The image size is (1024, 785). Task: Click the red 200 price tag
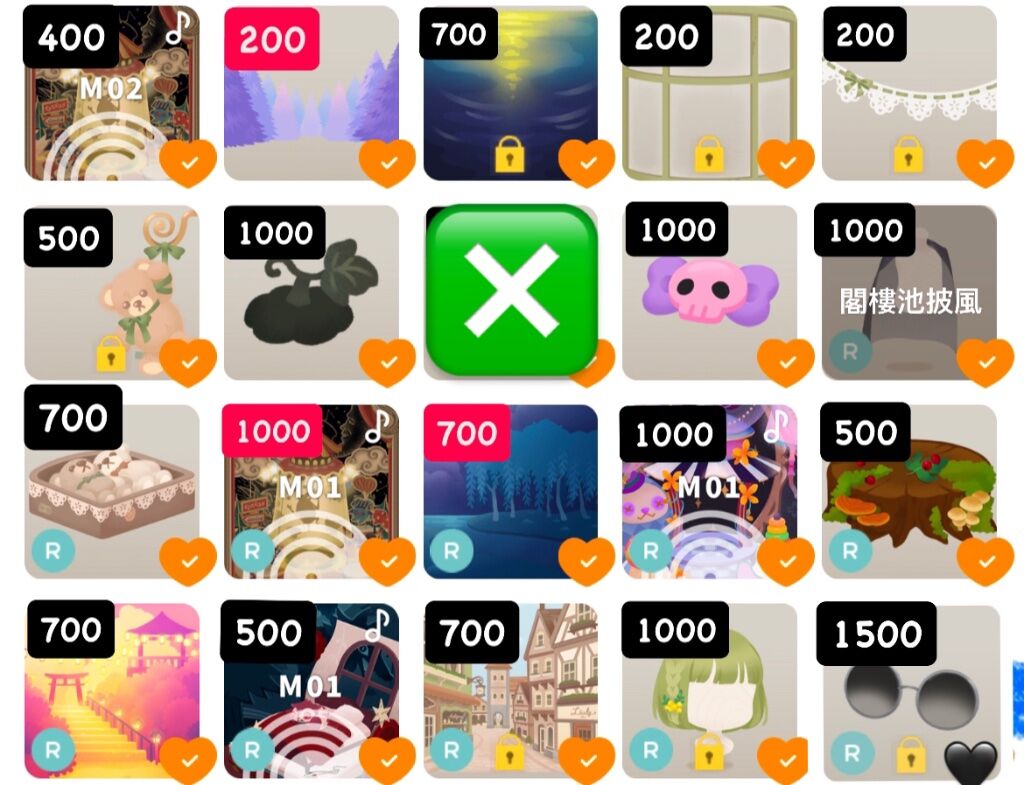(x=272, y=39)
